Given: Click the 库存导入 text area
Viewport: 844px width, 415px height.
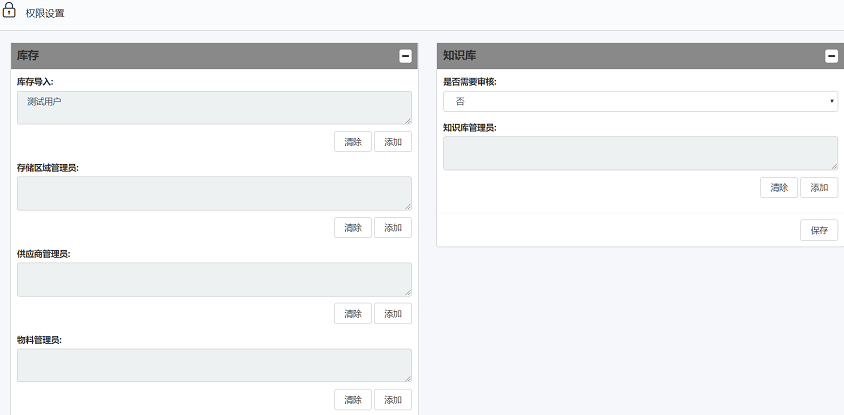Looking at the screenshot, I should pos(214,108).
